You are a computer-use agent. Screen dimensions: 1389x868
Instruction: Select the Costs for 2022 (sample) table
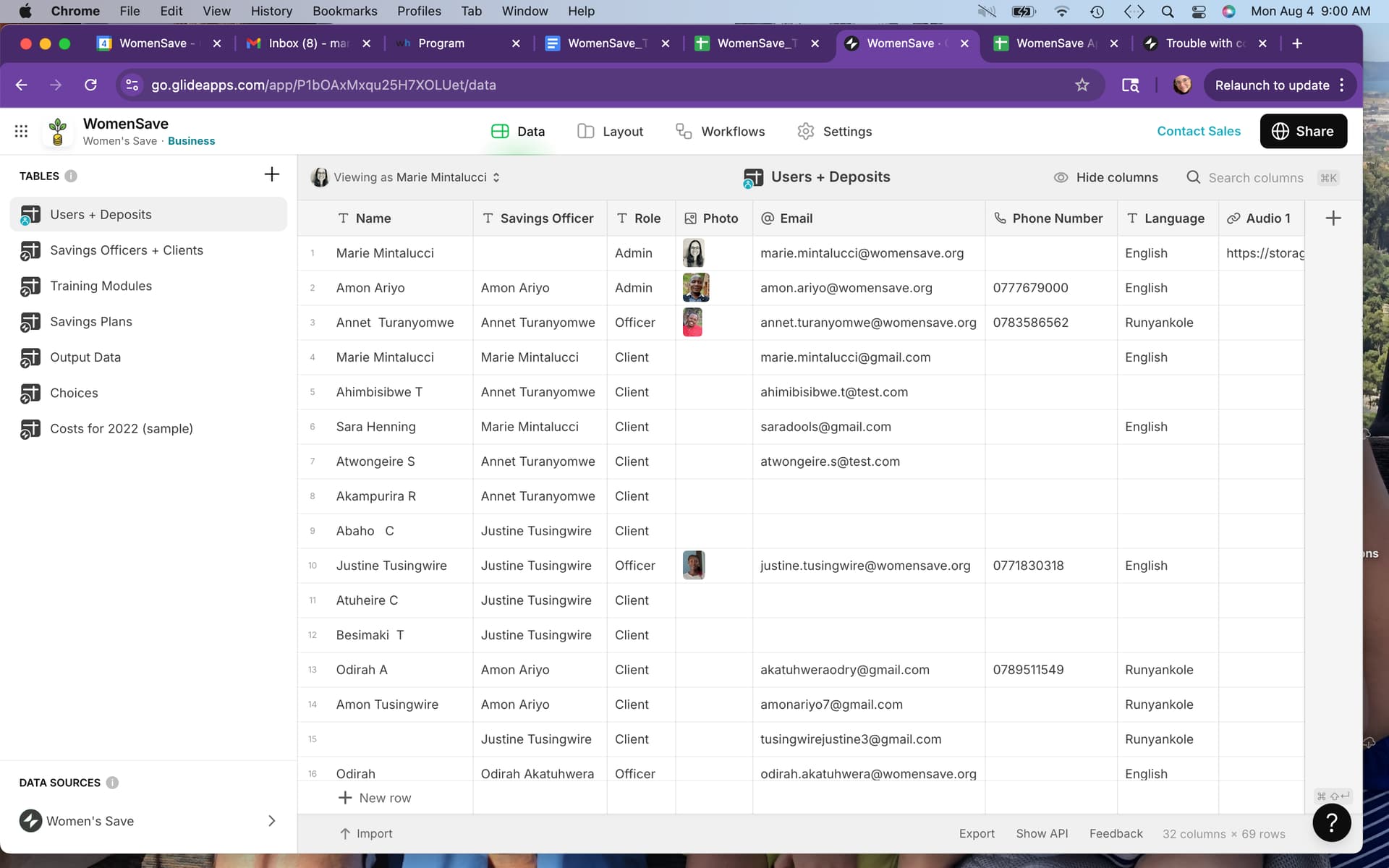[x=148, y=429]
